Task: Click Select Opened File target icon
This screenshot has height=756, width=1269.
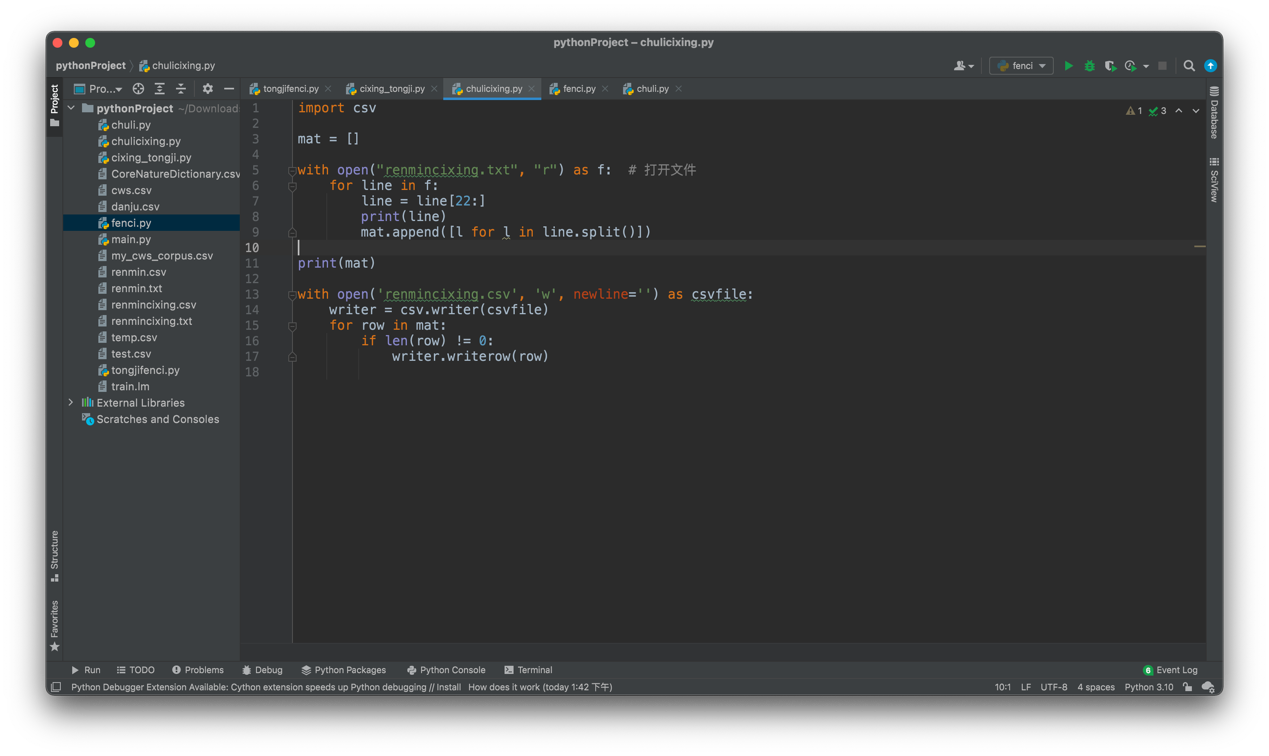Action: click(x=138, y=89)
